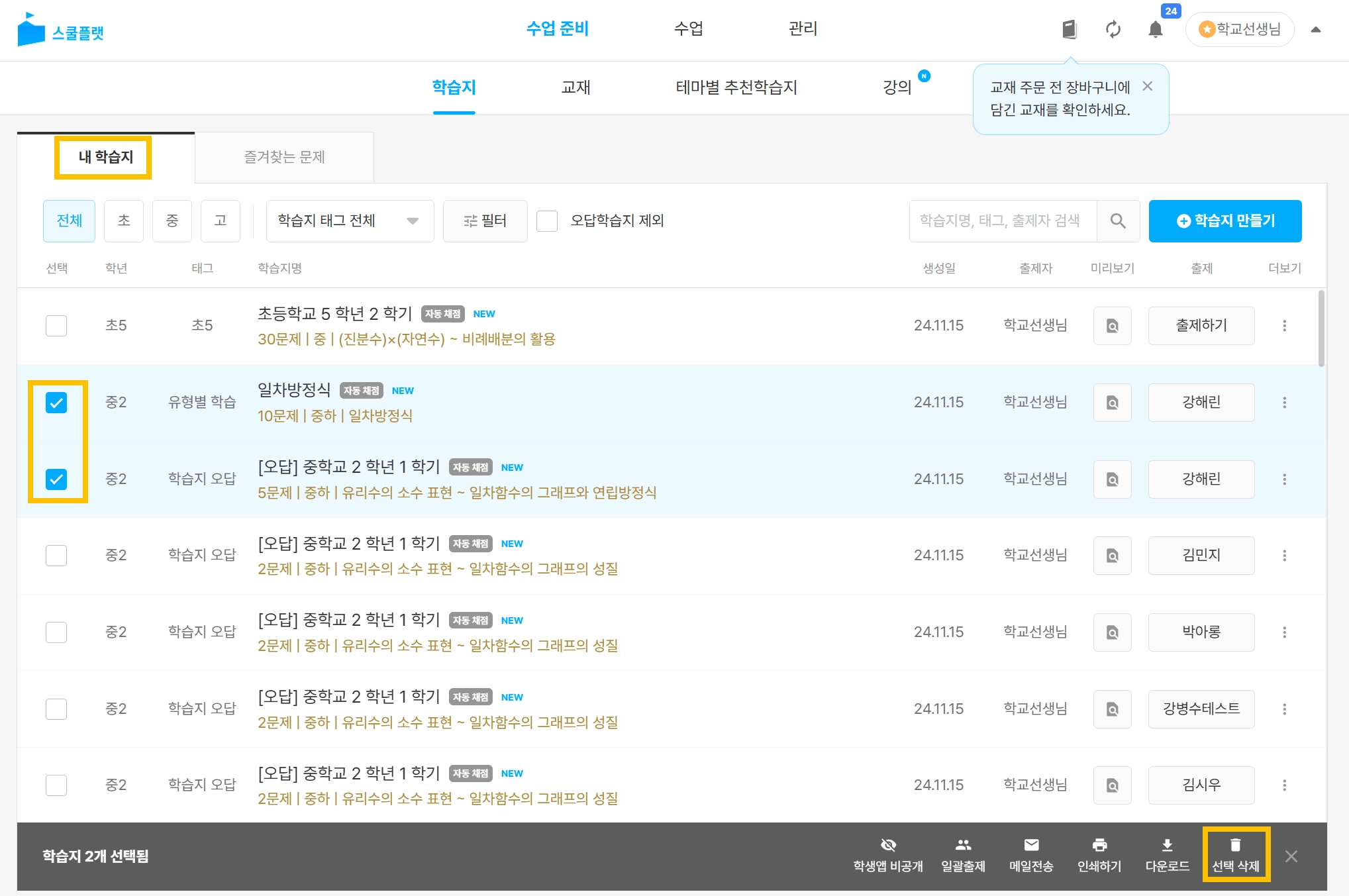The width and height of the screenshot is (1349, 896).
Task: Click 학습지 만들기 button
Action: (x=1224, y=221)
